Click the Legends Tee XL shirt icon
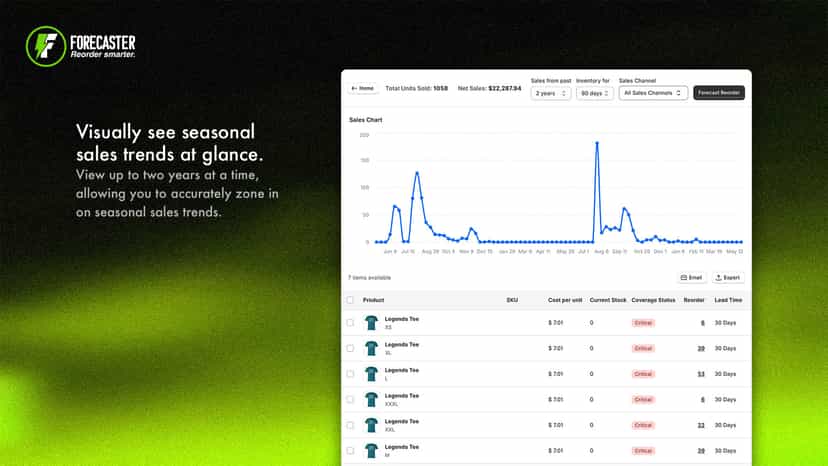 (x=372, y=348)
